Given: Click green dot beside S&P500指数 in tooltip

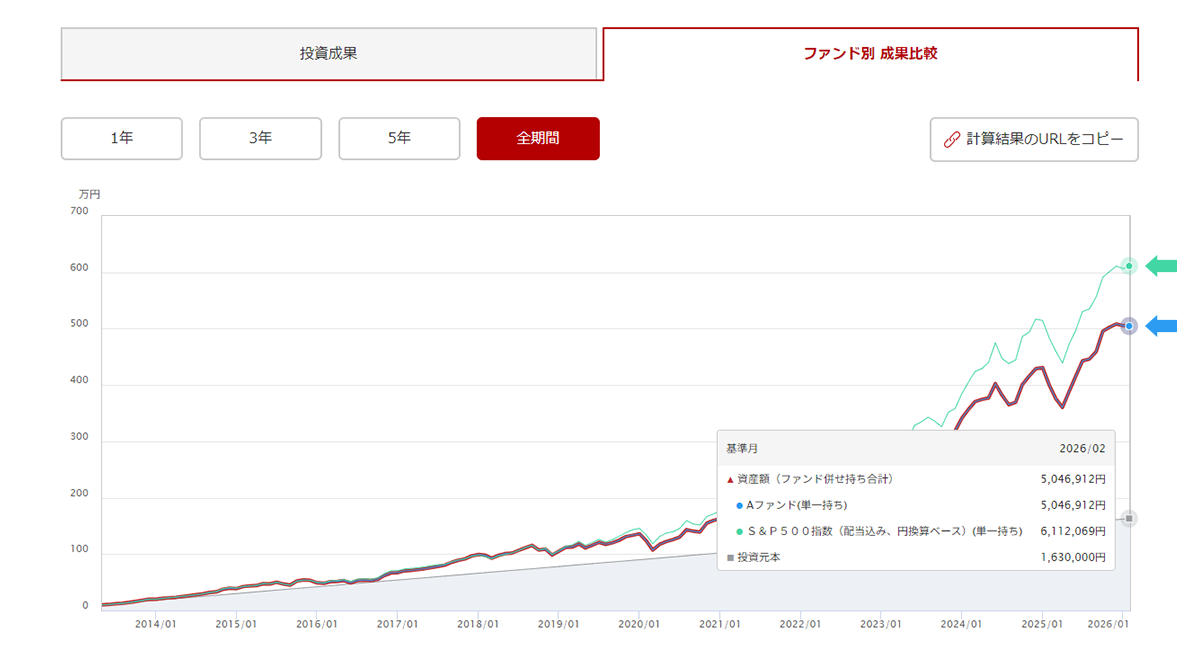Looking at the screenshot, I should coord(739,532).
